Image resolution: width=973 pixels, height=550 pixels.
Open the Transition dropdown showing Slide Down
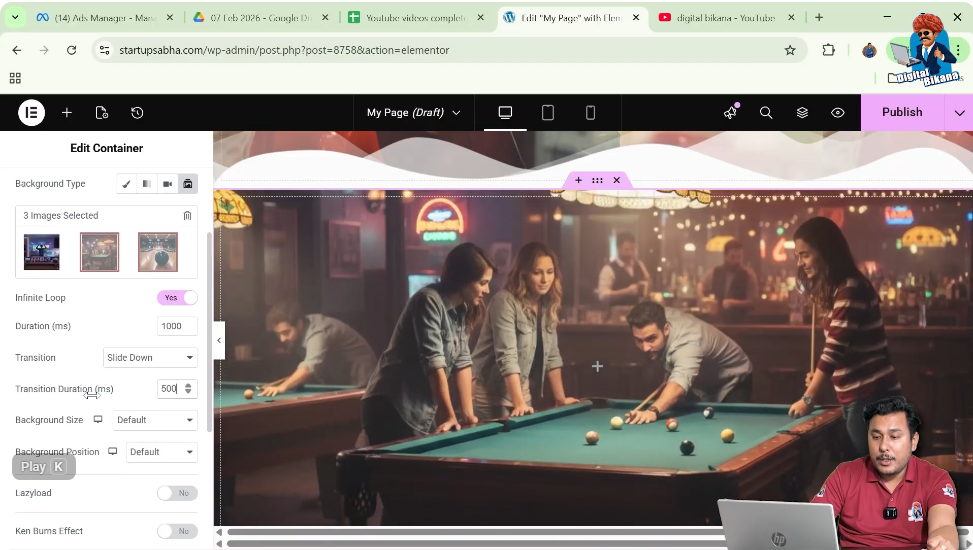click(x=150, y=358)
